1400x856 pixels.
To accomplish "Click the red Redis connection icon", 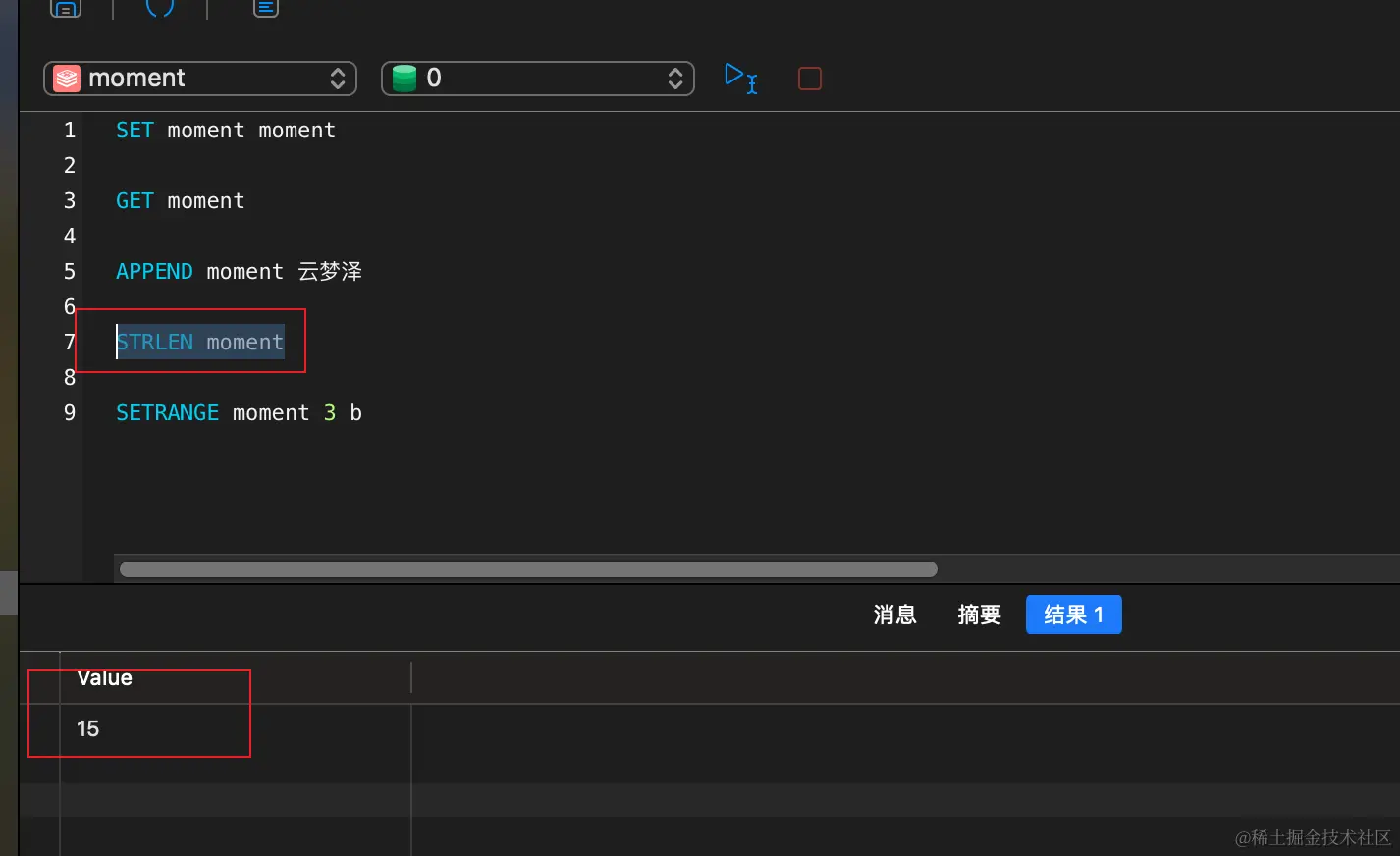I will [x=67, y=79].
